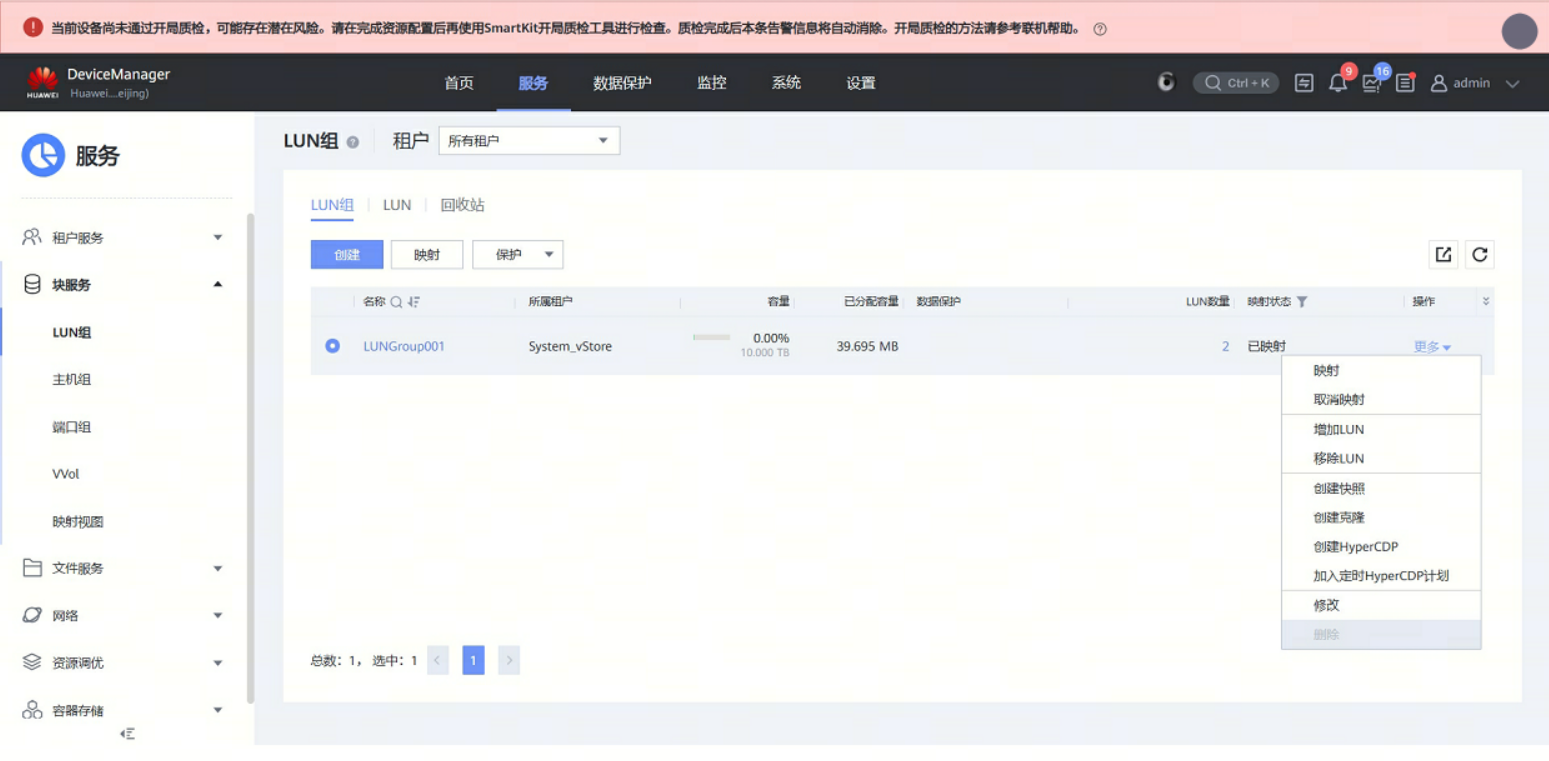Expand 文件服务 in the sidebar
The width and height of the screenshot is (1549, 761).
218,569
